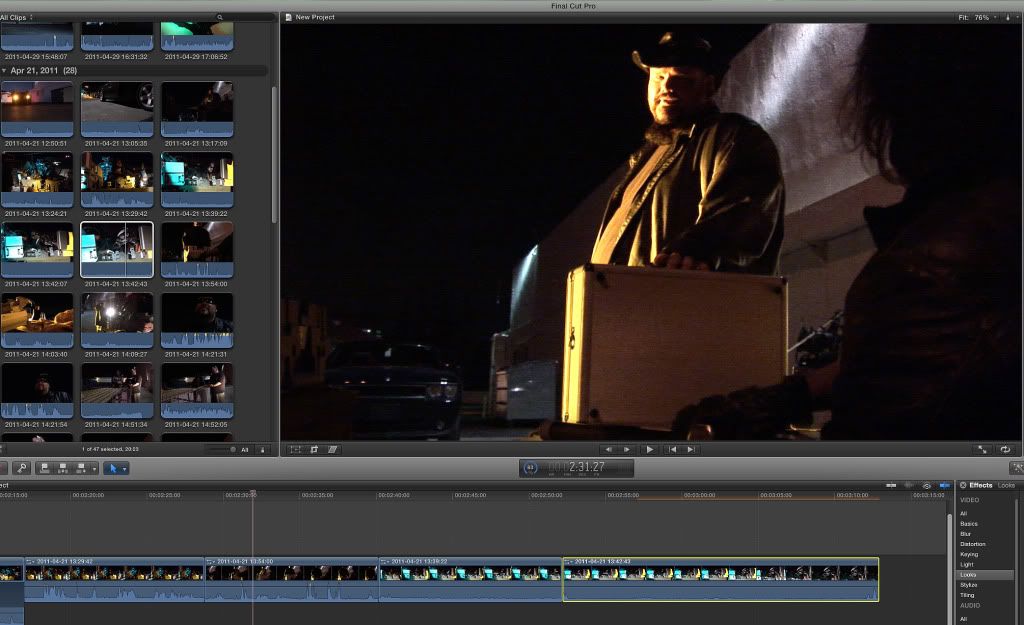Click the Insert clip edit button
This screenshot has width=1024, height=625.
63,468
